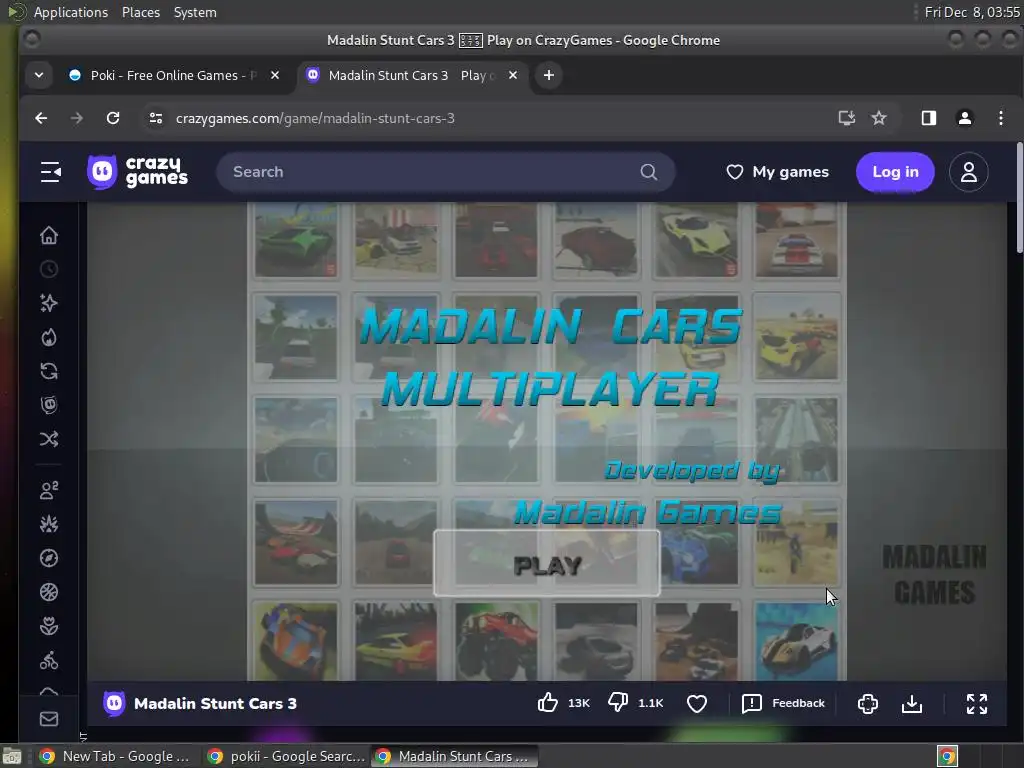Open the Chrome three-dot menu

click(1000, 118)
